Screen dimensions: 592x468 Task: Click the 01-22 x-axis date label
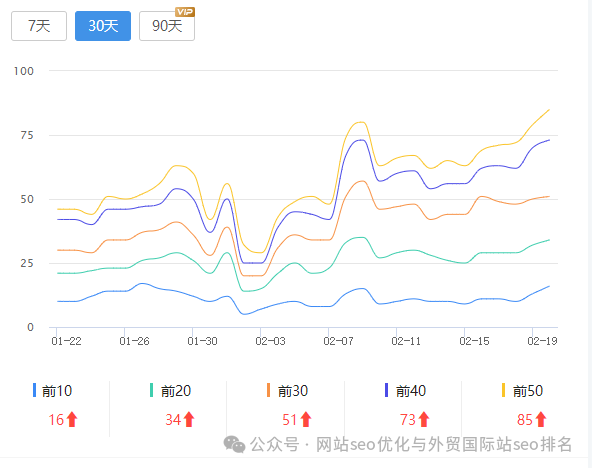pos(66,341)
